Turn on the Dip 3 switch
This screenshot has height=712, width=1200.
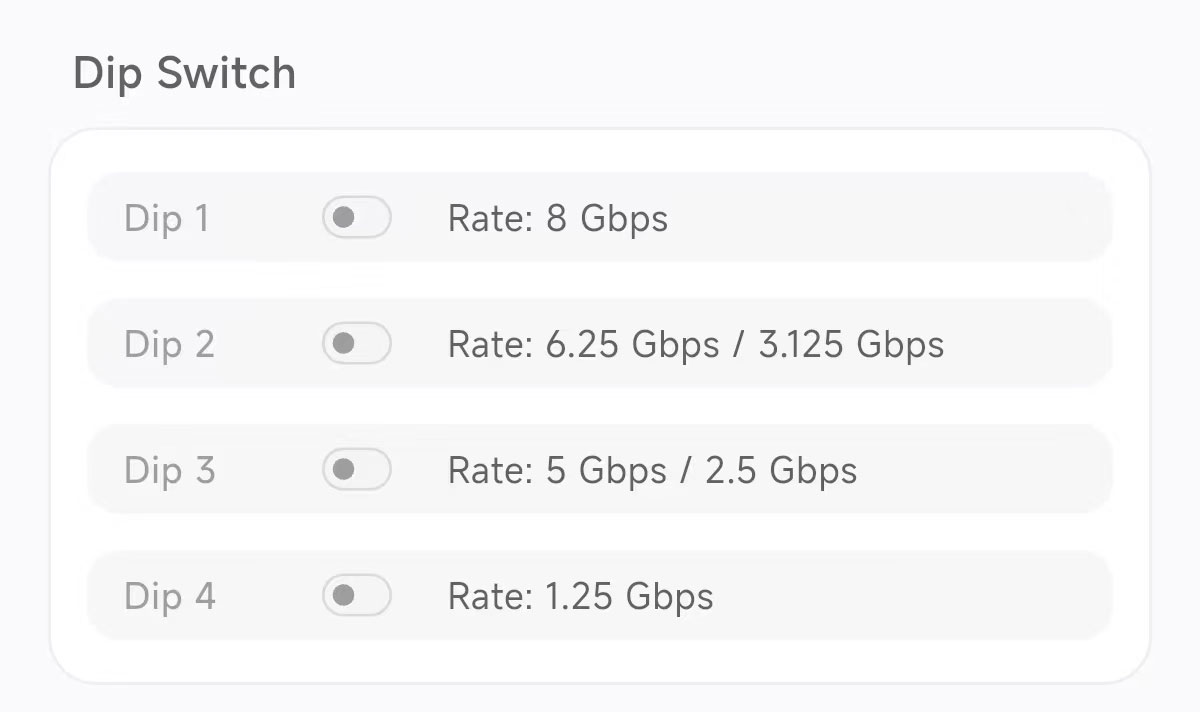coord(356,470)
